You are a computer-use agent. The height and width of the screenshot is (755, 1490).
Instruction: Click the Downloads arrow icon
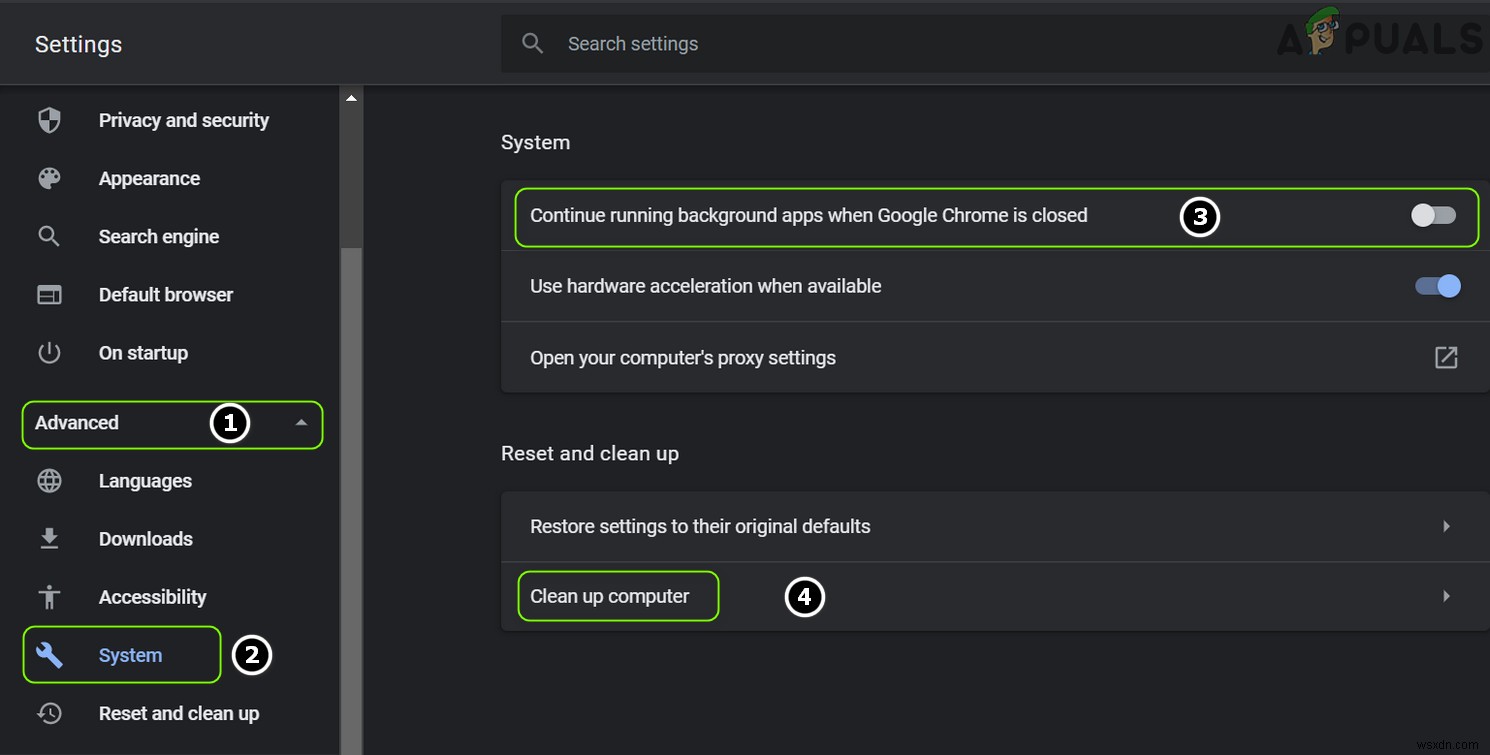(49, 539)
